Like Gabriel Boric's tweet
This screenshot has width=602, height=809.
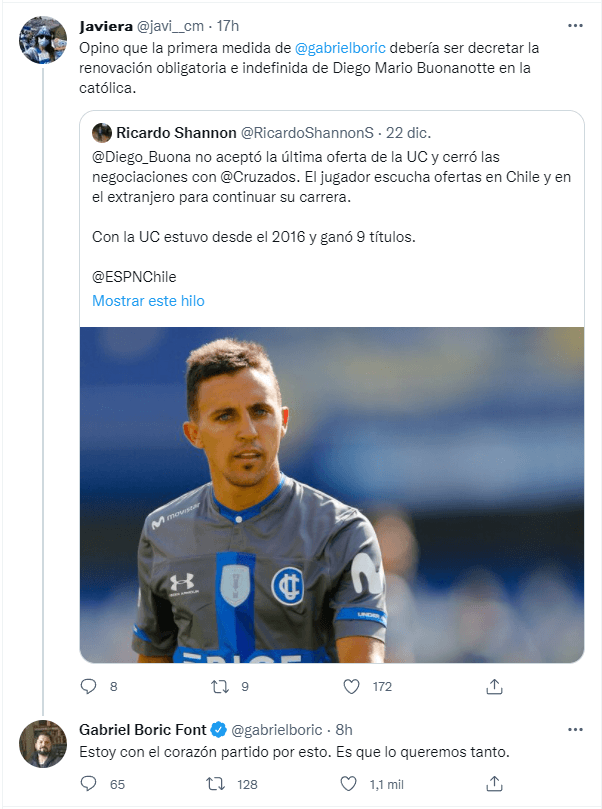point(351,784)
